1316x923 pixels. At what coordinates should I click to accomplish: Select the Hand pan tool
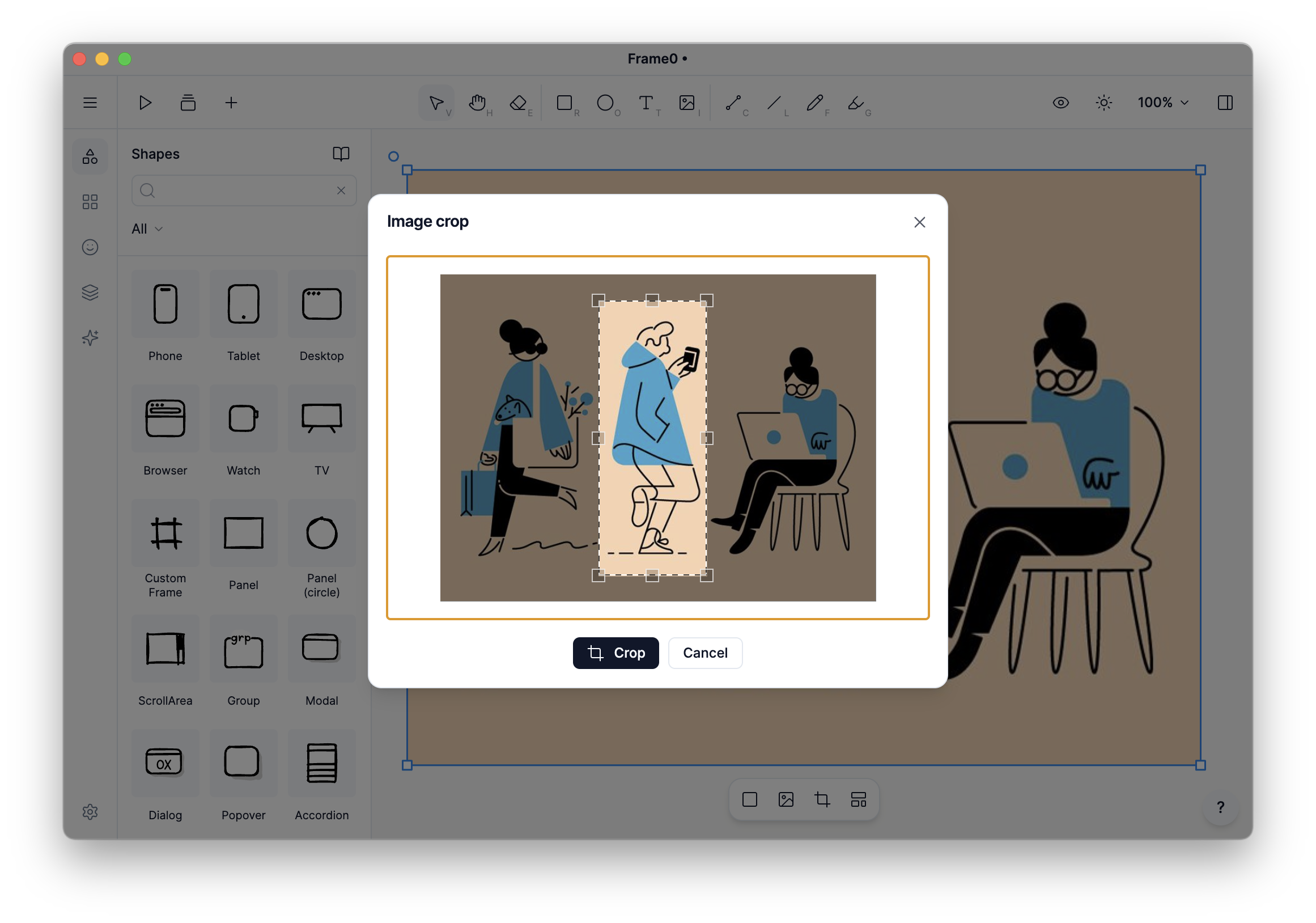pyautogui.click(x=477, y=103)
